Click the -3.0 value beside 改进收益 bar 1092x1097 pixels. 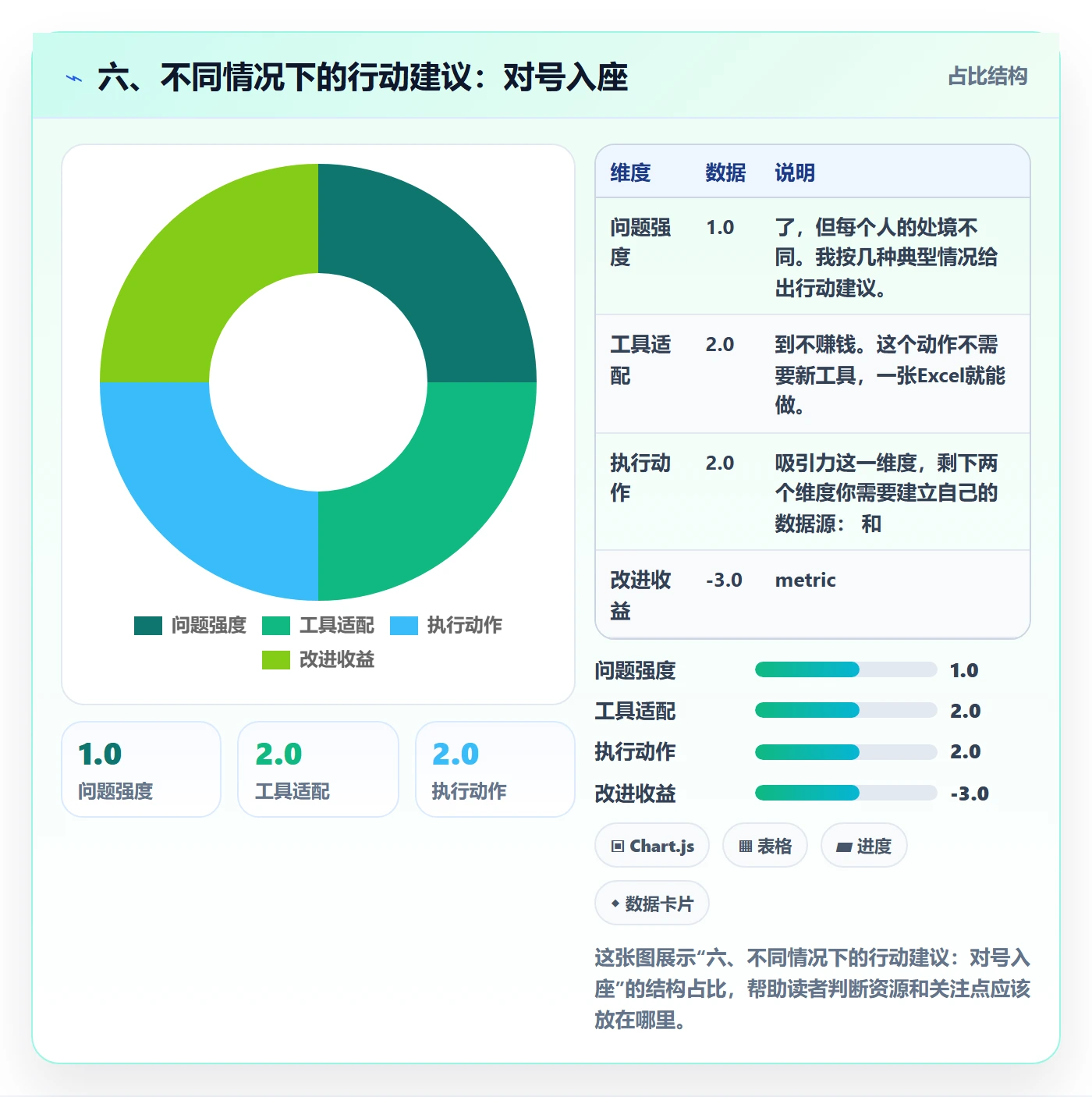click(970, 793)
